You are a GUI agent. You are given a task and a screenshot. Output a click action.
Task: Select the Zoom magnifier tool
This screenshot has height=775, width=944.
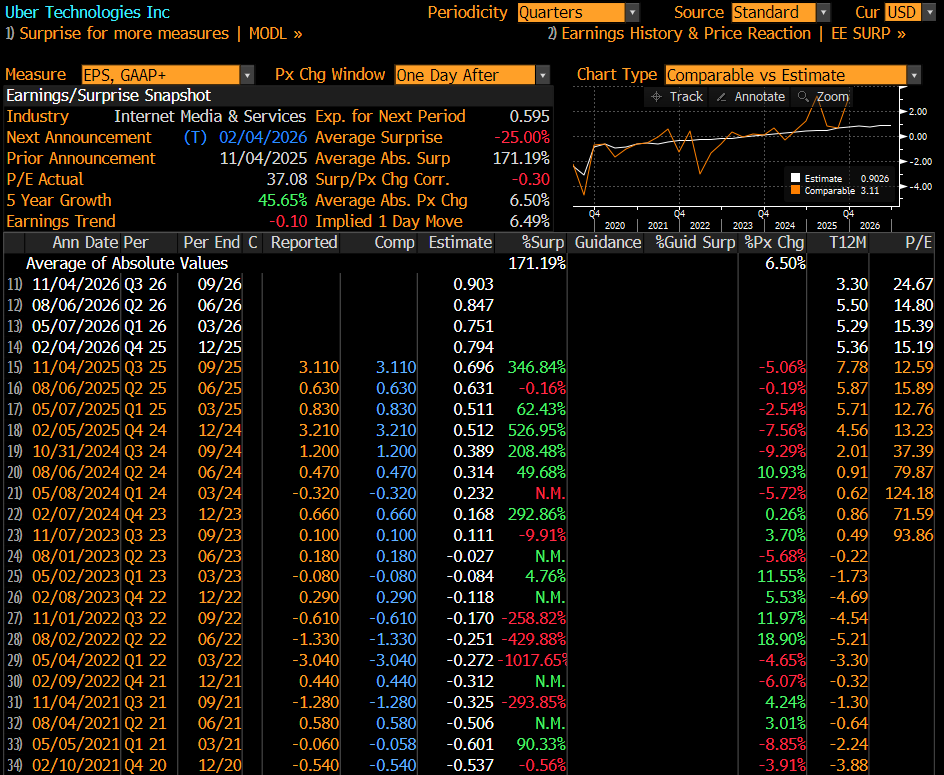click(x=803, y=96)
